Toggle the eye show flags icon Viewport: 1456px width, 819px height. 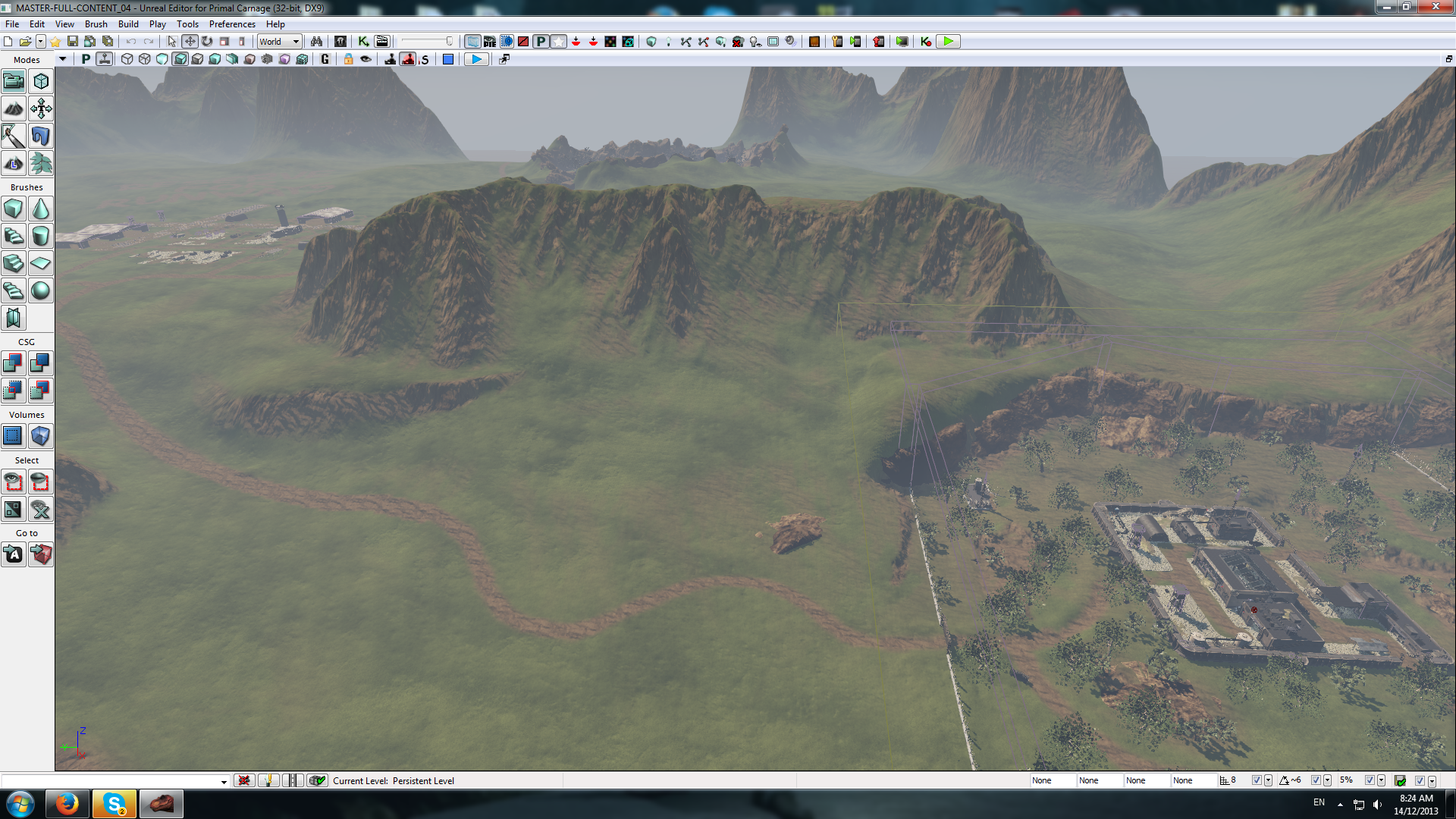[366, 59]
